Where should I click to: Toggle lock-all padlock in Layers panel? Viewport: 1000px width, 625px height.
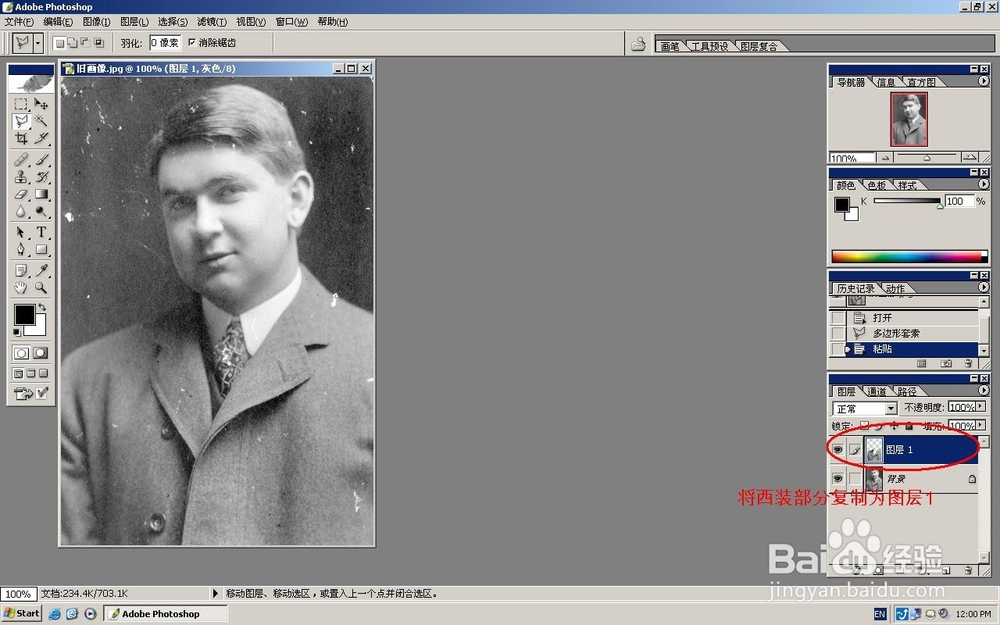909,425
